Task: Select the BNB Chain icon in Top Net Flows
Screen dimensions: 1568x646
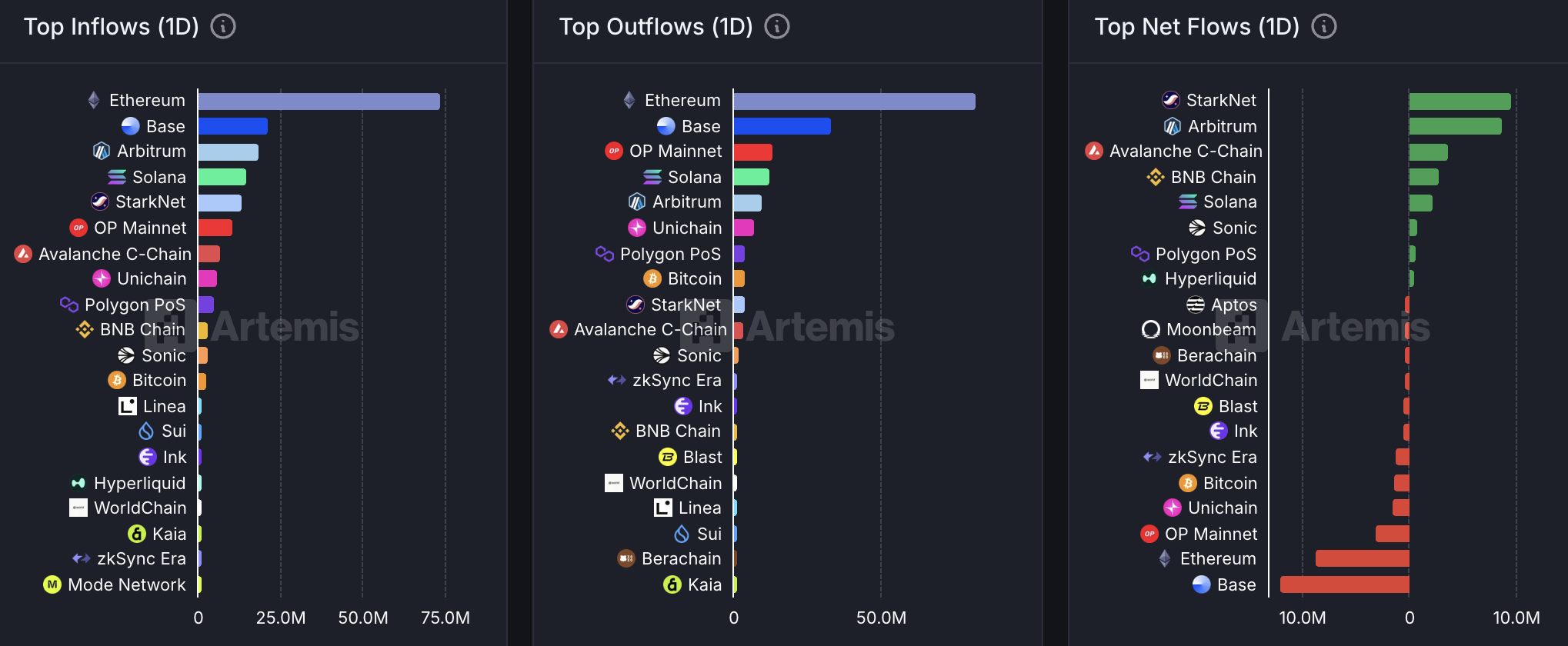Action: 1156,177
